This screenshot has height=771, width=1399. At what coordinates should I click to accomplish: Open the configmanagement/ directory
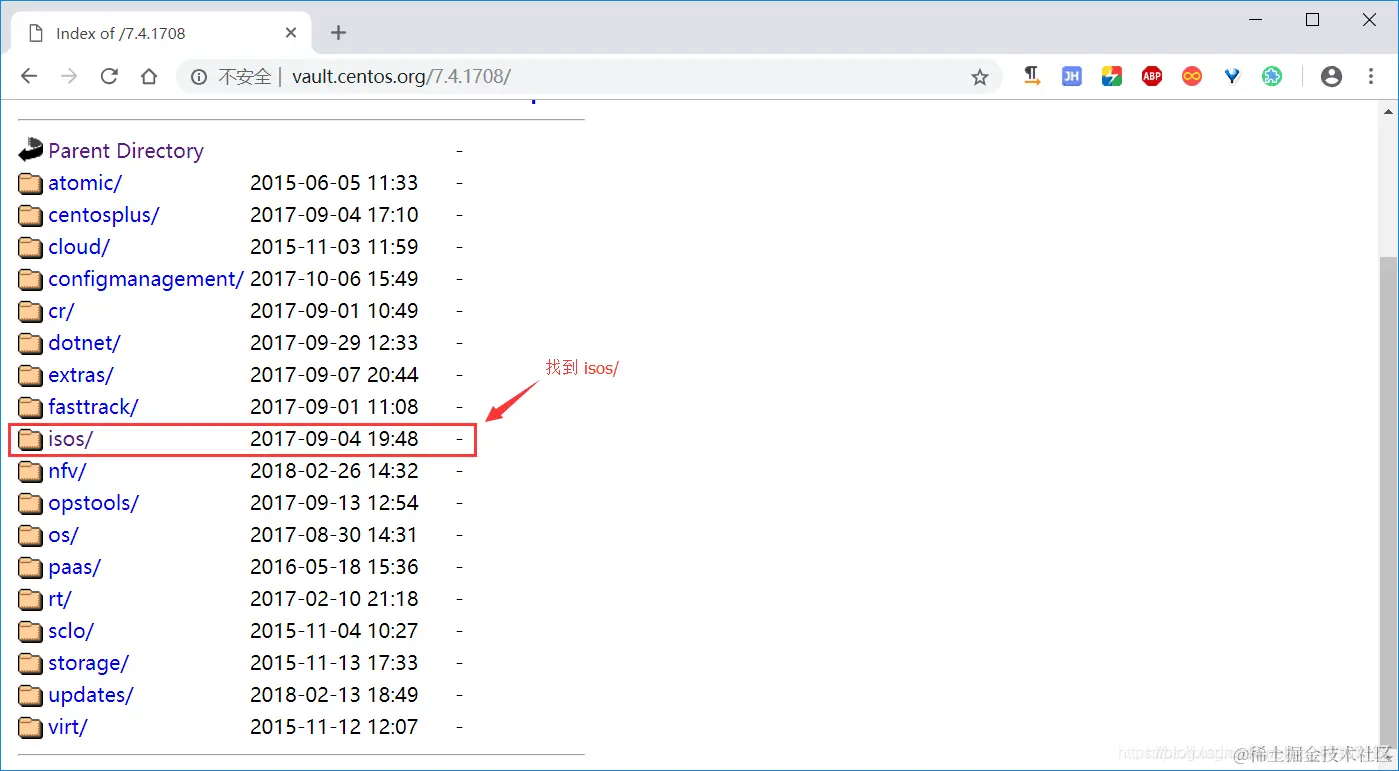[x=146, y=279]
